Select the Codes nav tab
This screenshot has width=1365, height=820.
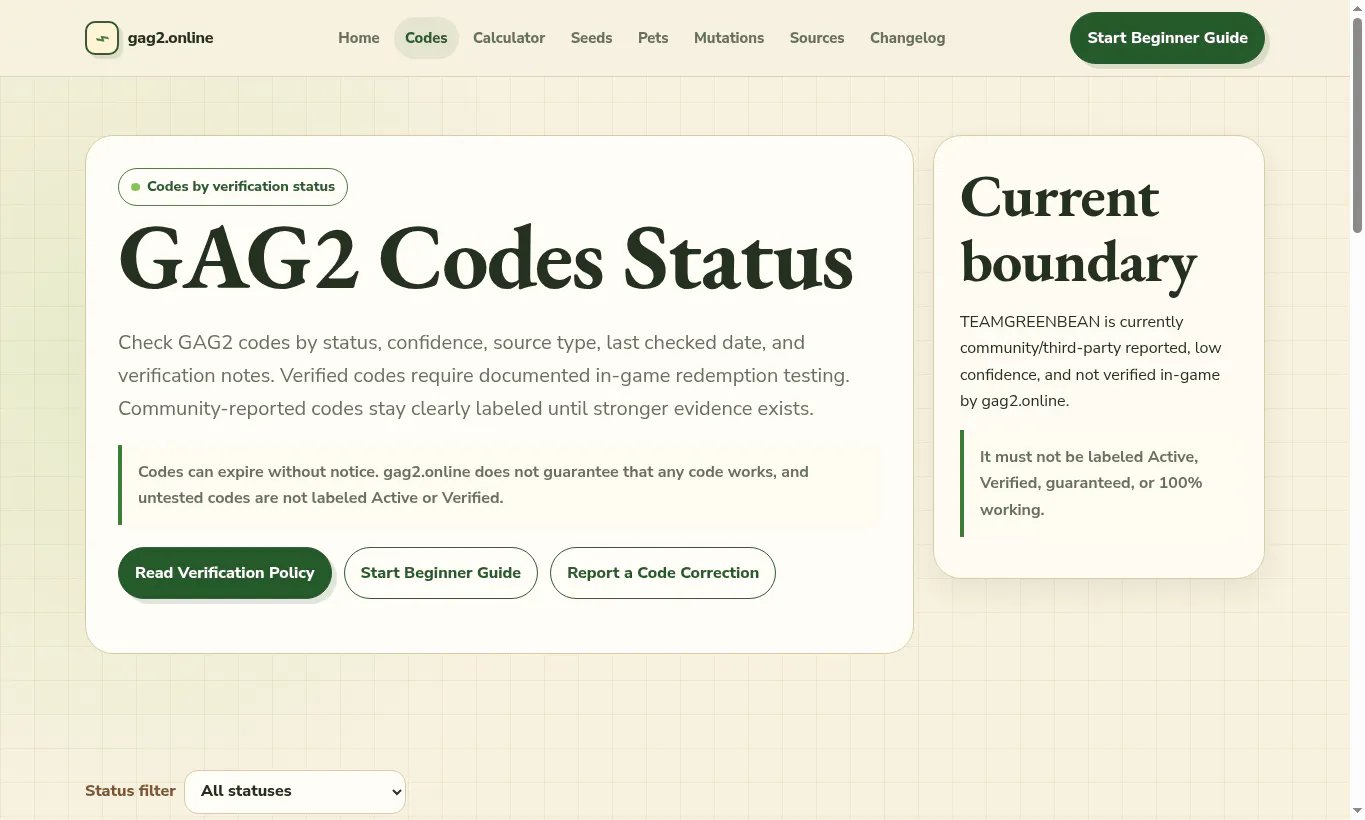coord(426,38)
